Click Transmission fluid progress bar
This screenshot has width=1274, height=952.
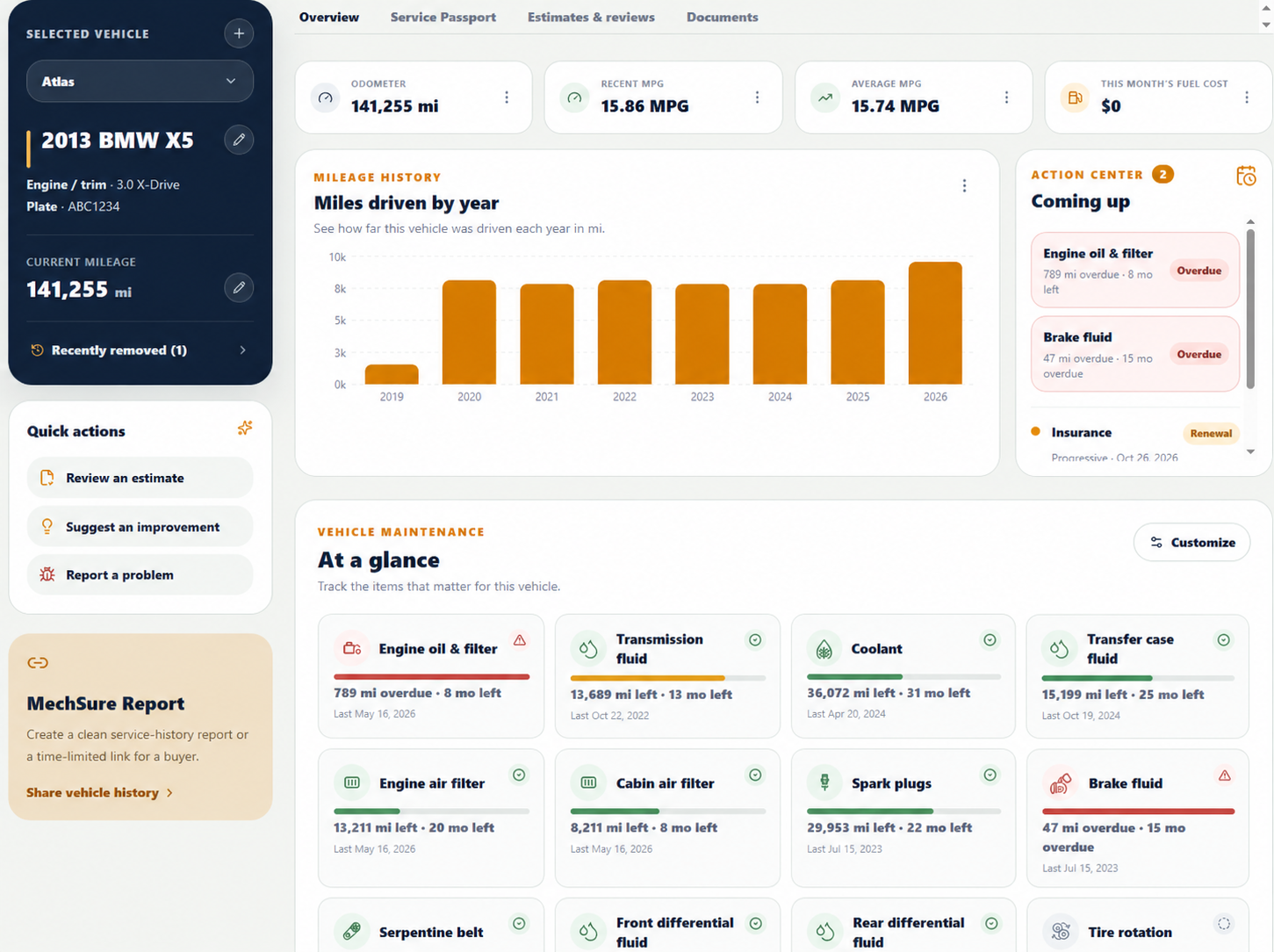coord(668,678)
